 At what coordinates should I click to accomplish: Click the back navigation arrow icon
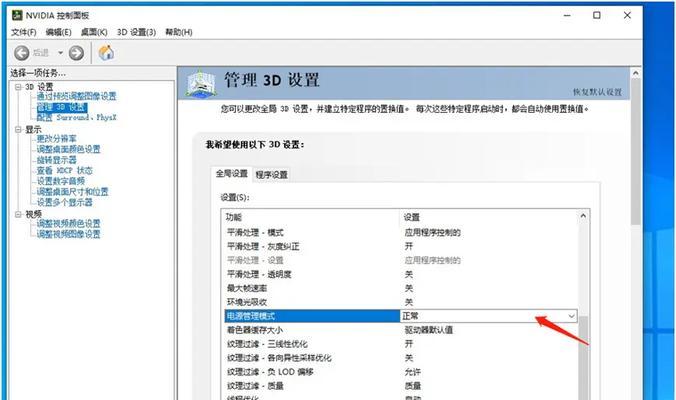[x=22, y=53]
